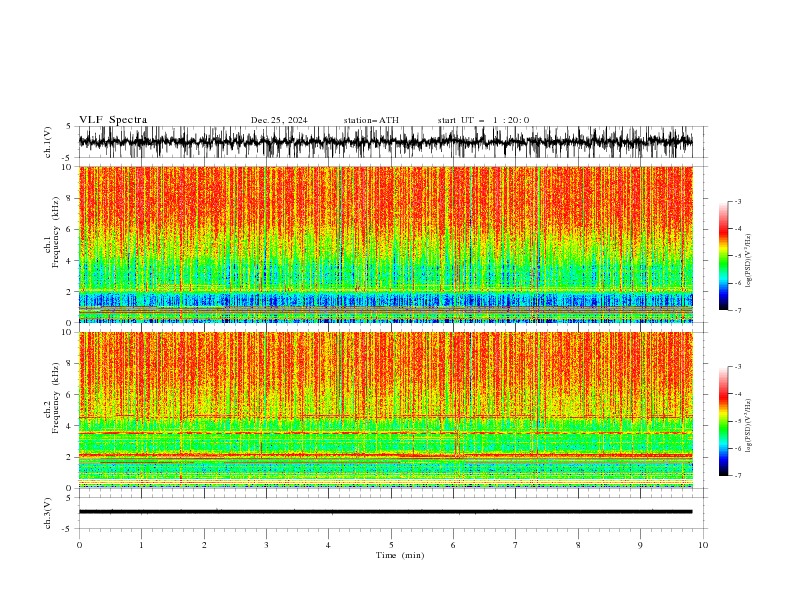Viewport: 792px width, 612px height.
Task: Click the ch.1 voltage waveform trace
Action: click(x=385, y=142)
